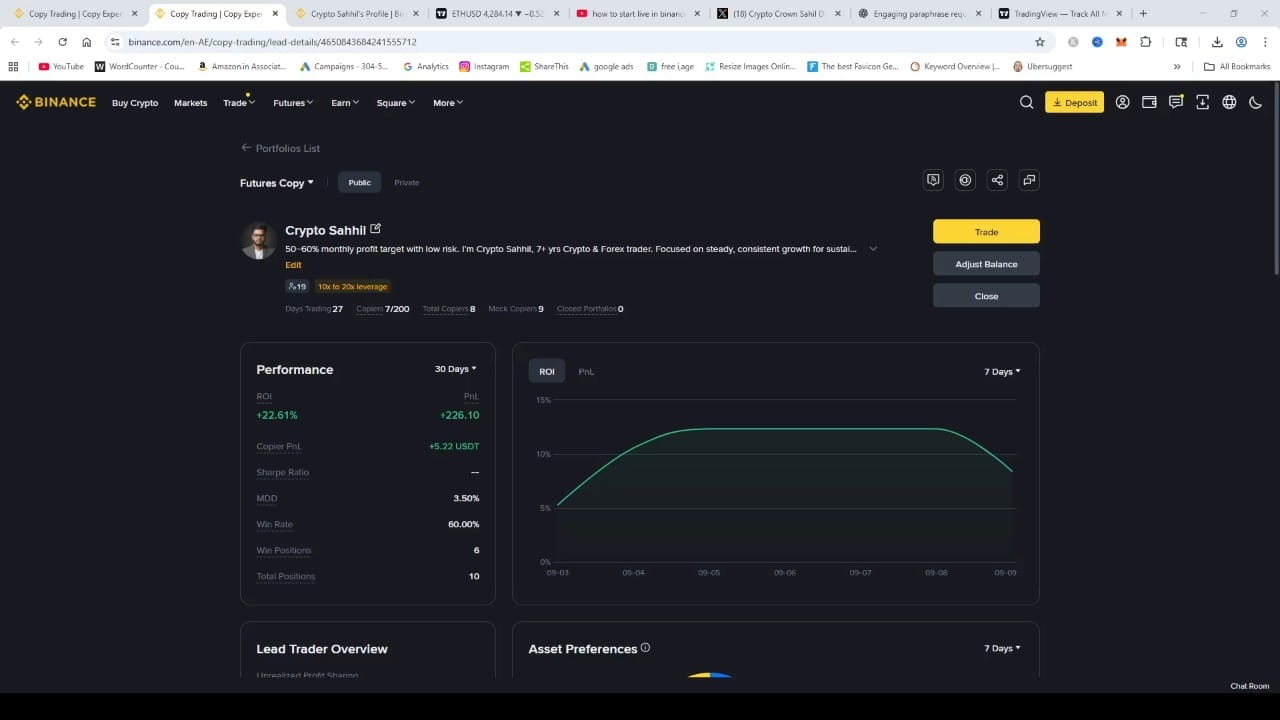Screen dimensions: 1280x720
Task: Open the Binance search icon
Action: 1026,102
